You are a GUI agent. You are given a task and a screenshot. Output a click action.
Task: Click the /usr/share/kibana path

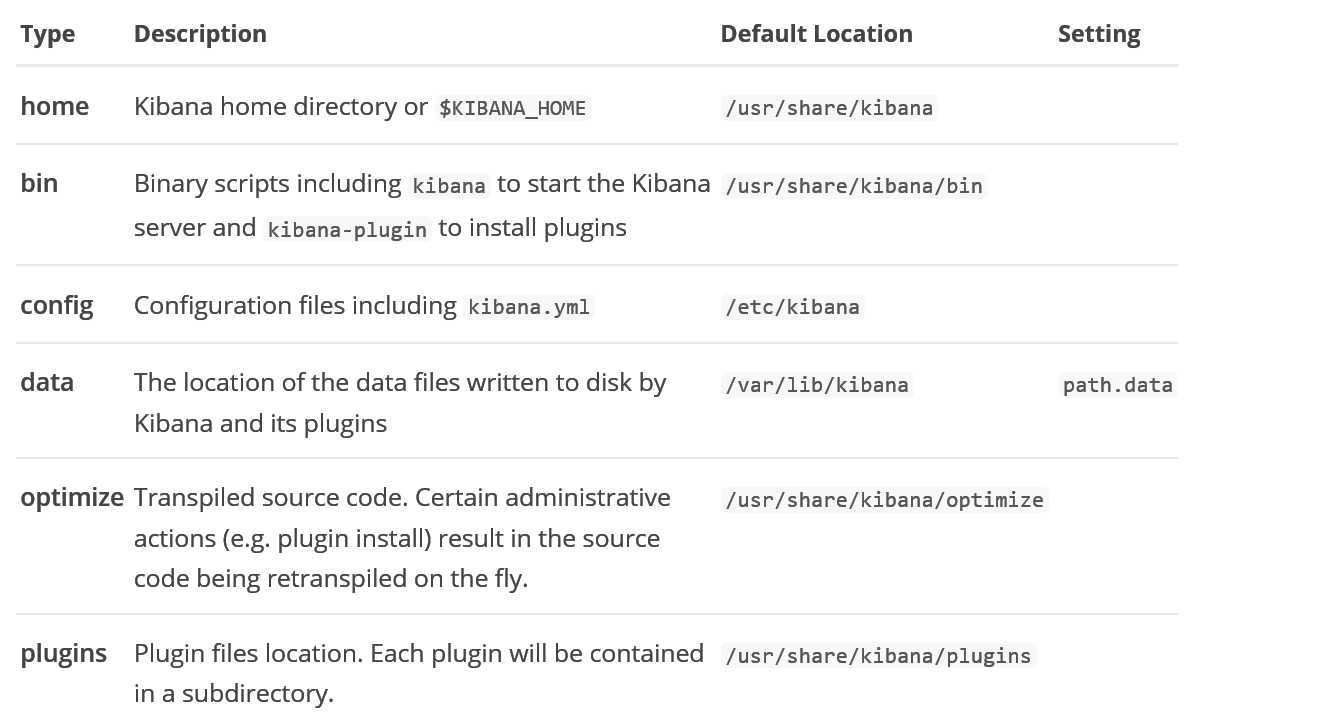click(x=829, y=108)
